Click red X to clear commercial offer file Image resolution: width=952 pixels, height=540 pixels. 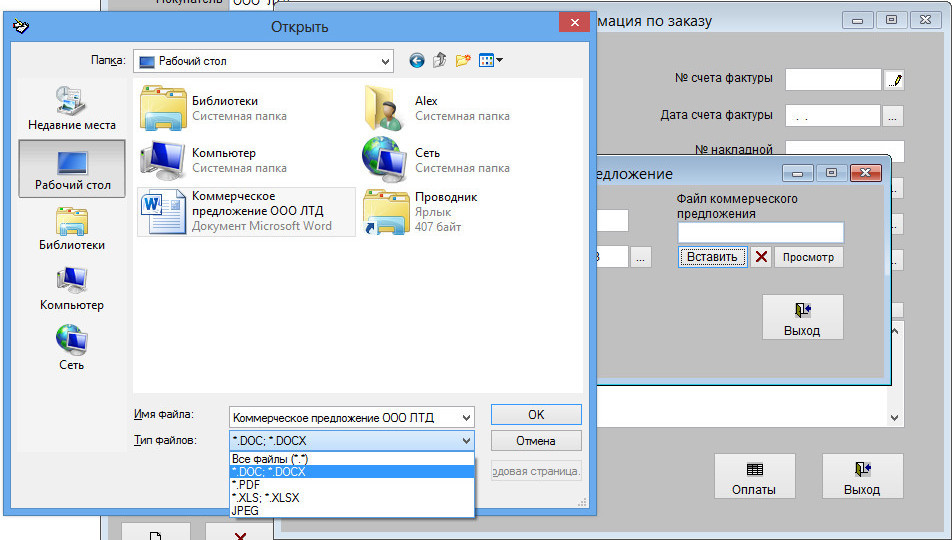[761, 257]
